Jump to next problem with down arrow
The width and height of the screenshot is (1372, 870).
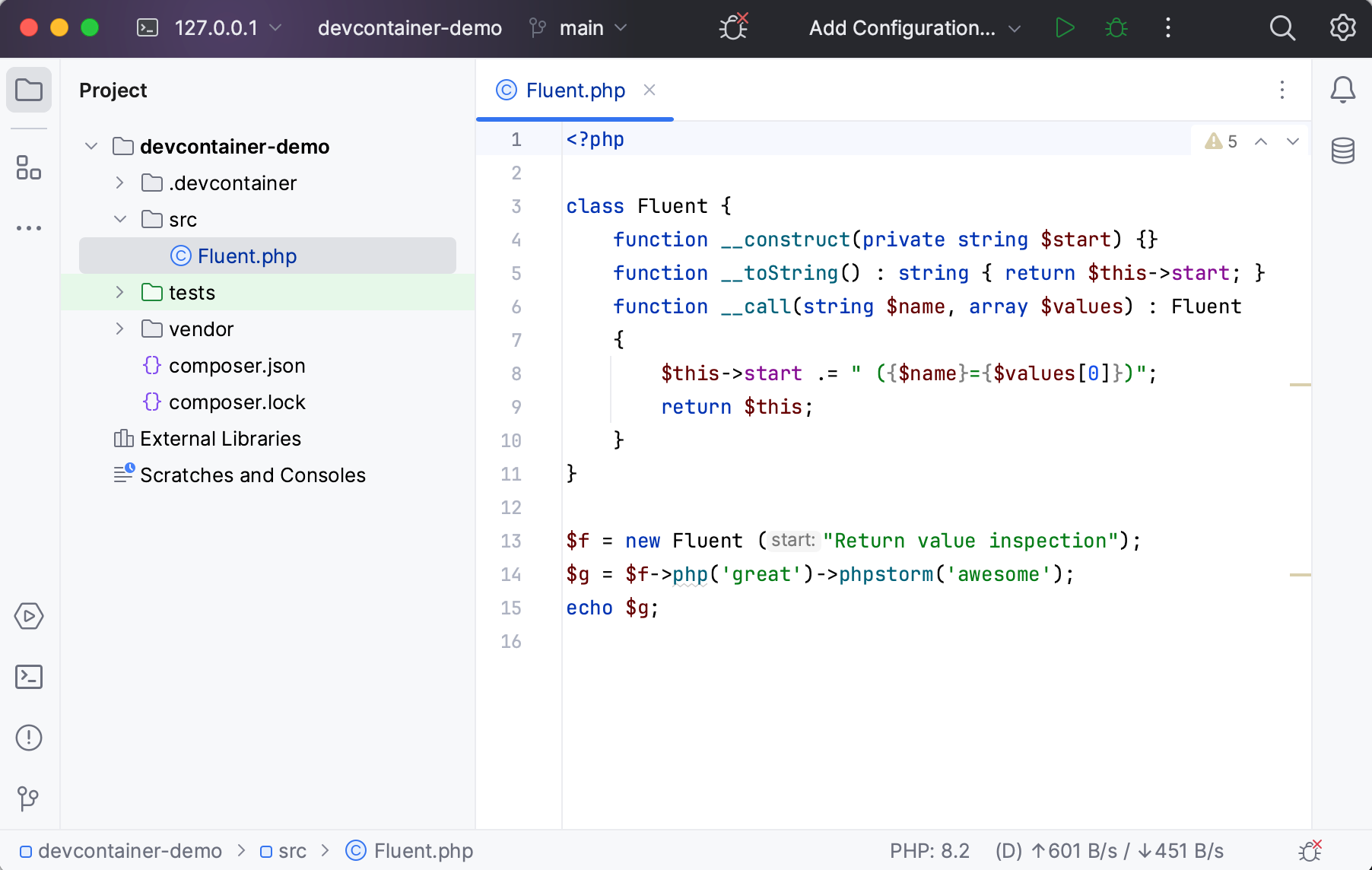[x=1294, y=141]
